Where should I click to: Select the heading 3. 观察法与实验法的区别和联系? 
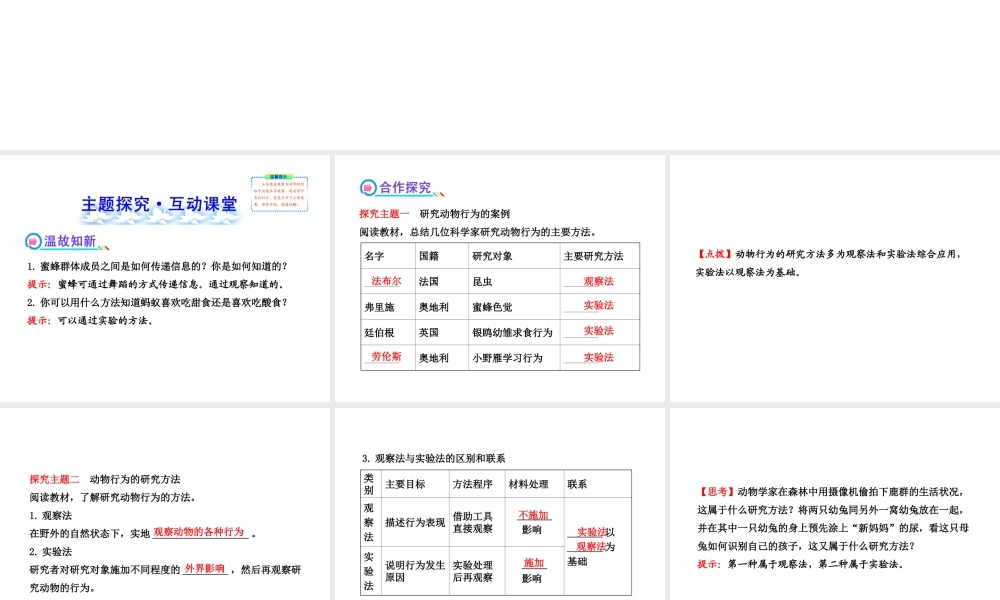pyautogui.click(x=434, y=458)
